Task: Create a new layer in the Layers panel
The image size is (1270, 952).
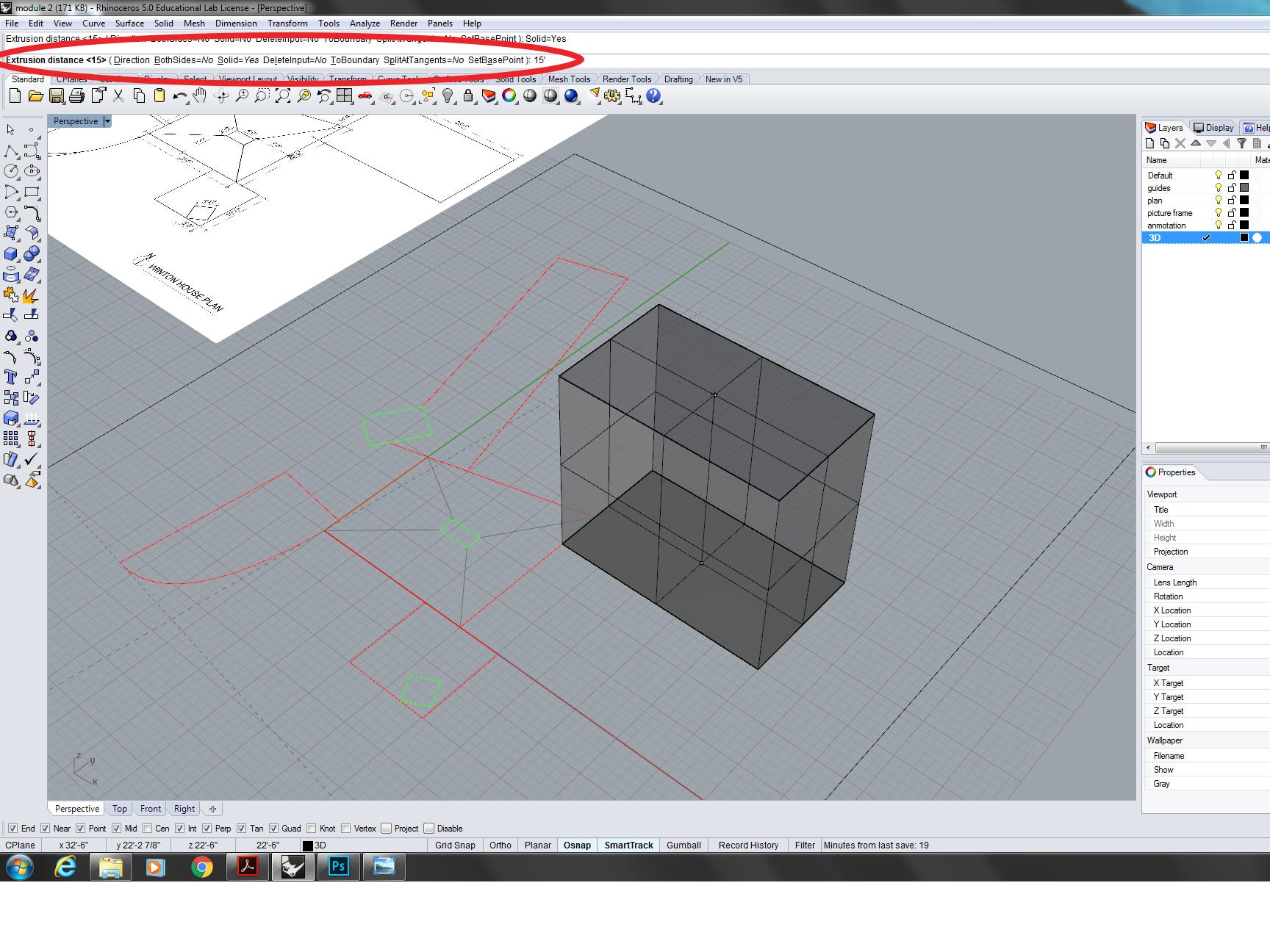Action: (1149, 143)
